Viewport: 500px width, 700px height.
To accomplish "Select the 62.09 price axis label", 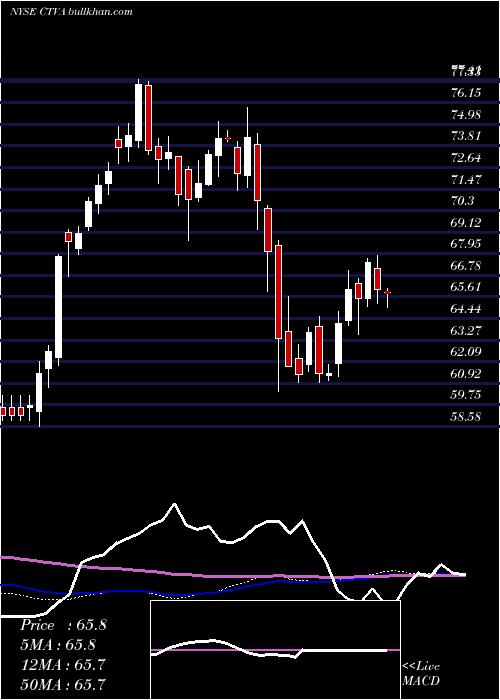I will pyautogui.click(x=466, y=352).
